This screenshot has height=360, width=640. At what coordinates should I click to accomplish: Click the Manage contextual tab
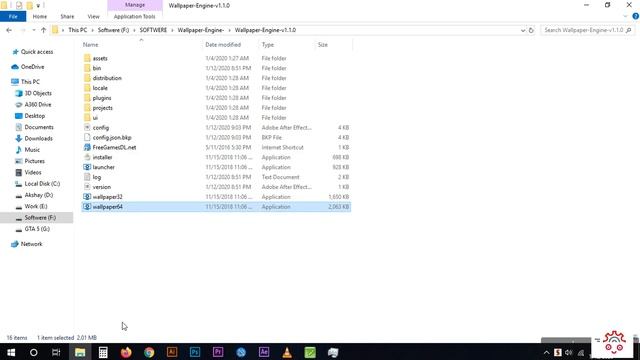pos(135,5)
